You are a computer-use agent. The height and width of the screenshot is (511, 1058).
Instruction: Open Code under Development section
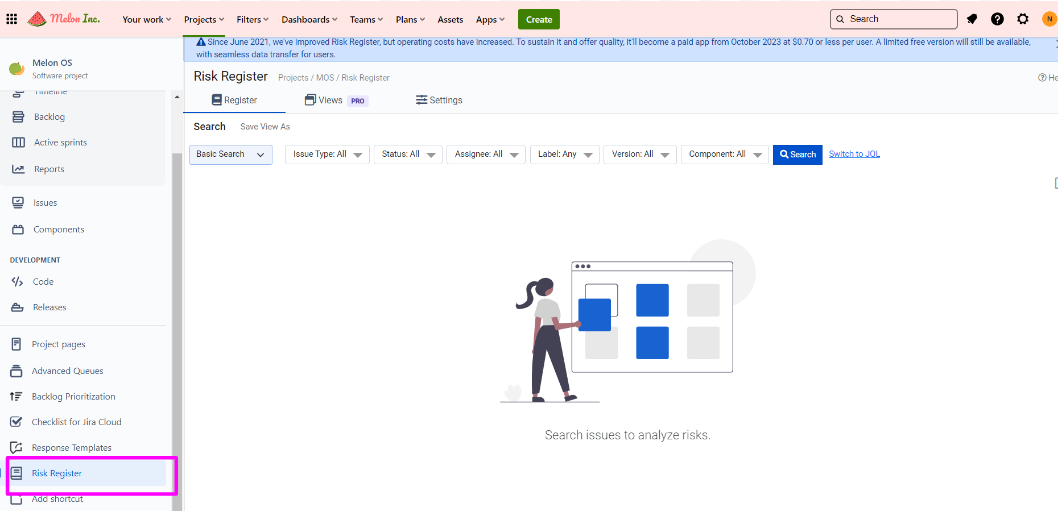43,282
